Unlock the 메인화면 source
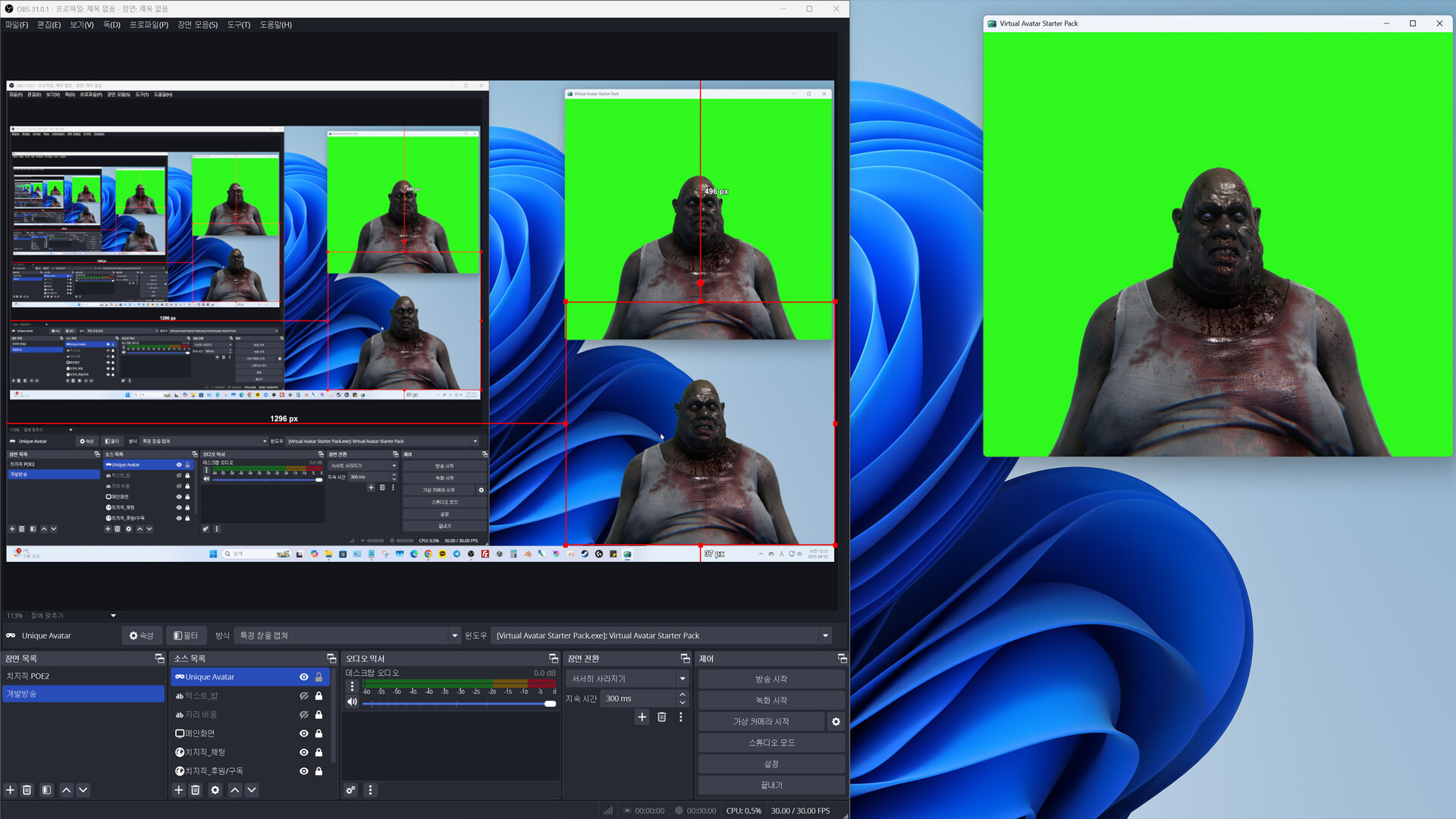This screenshot has width=1456, height=819. point(318,733)
